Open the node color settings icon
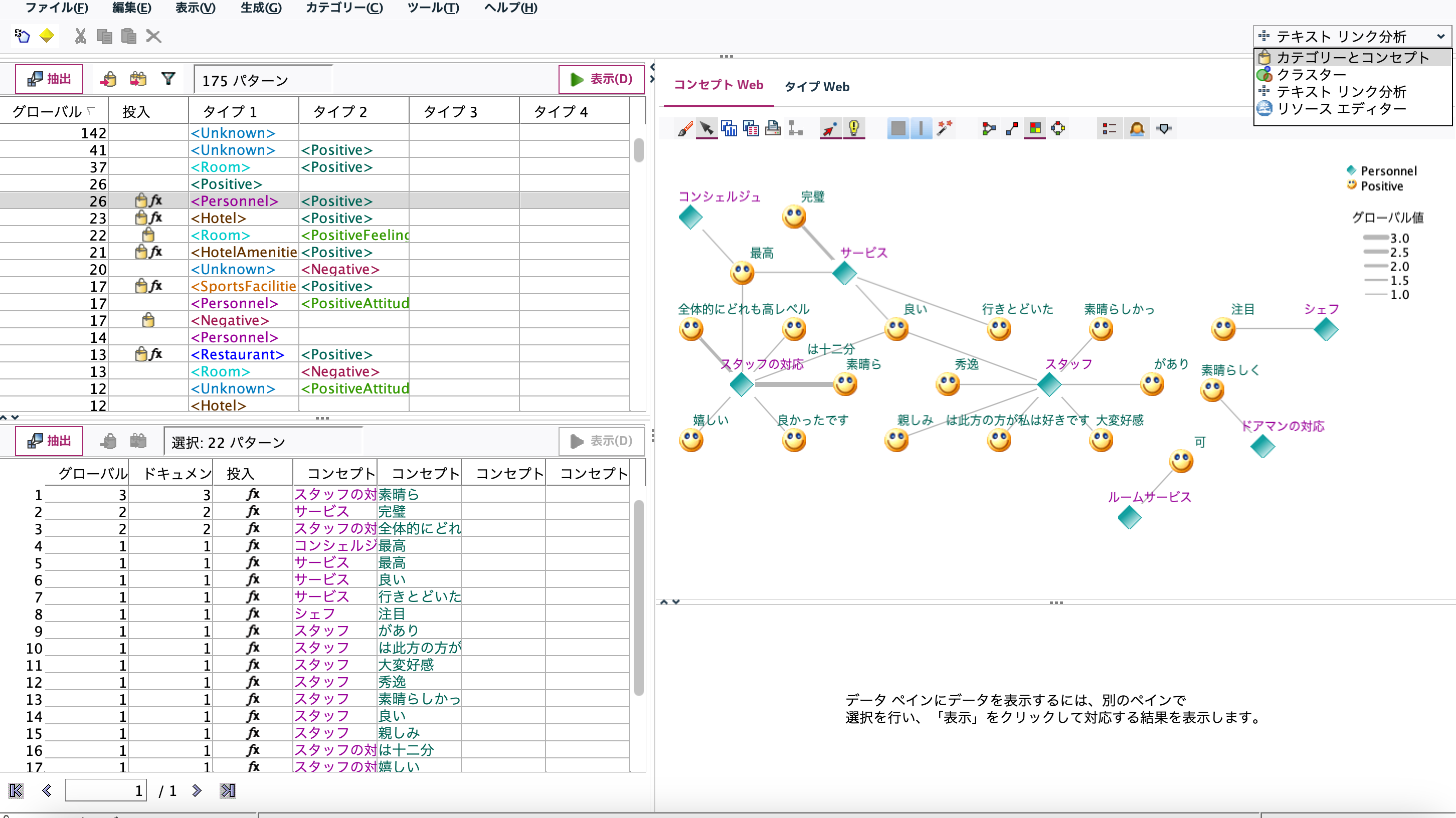1456x818 pixels. point(1035,128)
